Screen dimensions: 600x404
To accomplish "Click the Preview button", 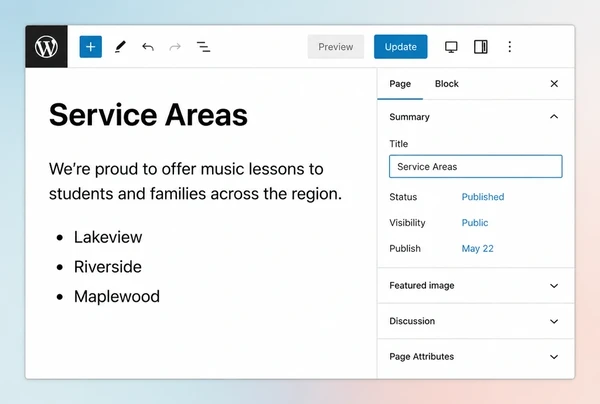I will point(336,47).
